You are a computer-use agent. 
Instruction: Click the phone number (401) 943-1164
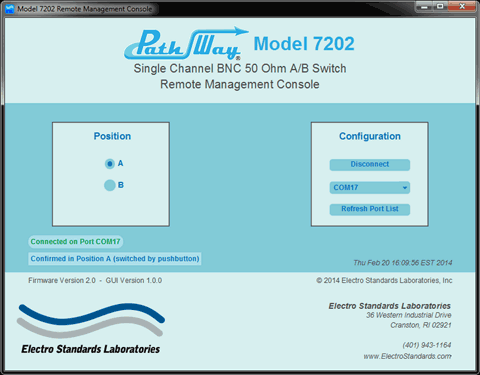[427, 345]
